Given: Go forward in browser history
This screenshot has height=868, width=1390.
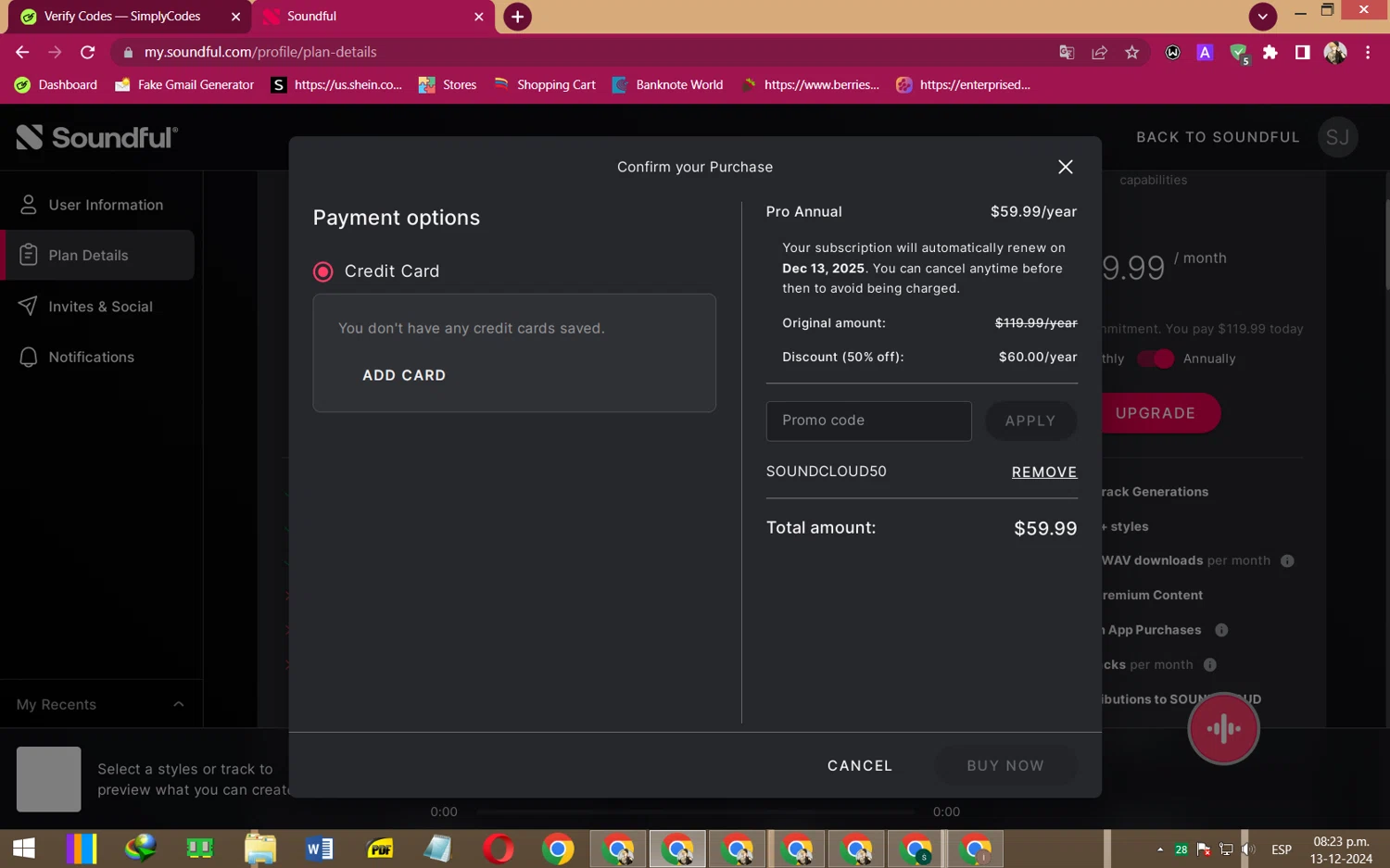Looking at the screenshot, I should pos(55,52).
